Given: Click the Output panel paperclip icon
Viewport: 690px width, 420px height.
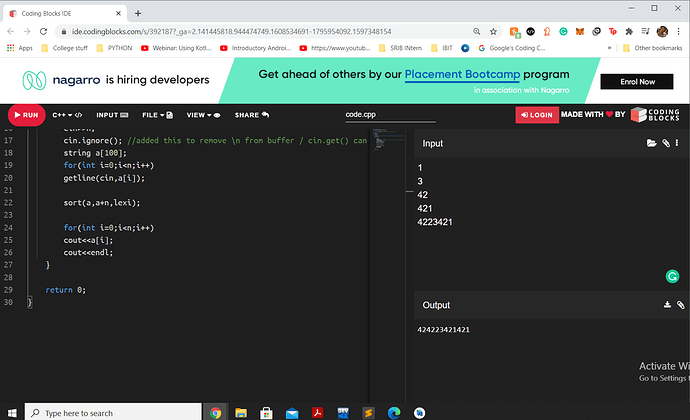Looking at the screenshot, I should tap(680, 305).
